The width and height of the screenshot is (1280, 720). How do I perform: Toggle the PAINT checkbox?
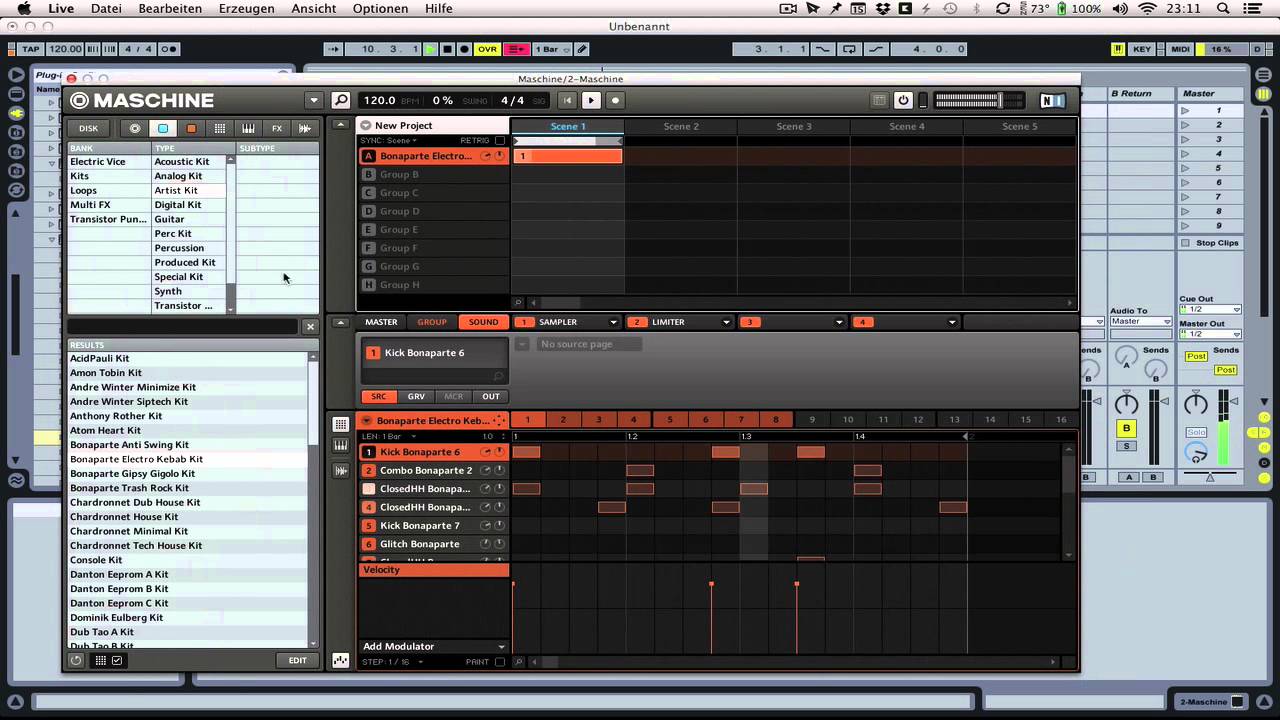point(500,662)
